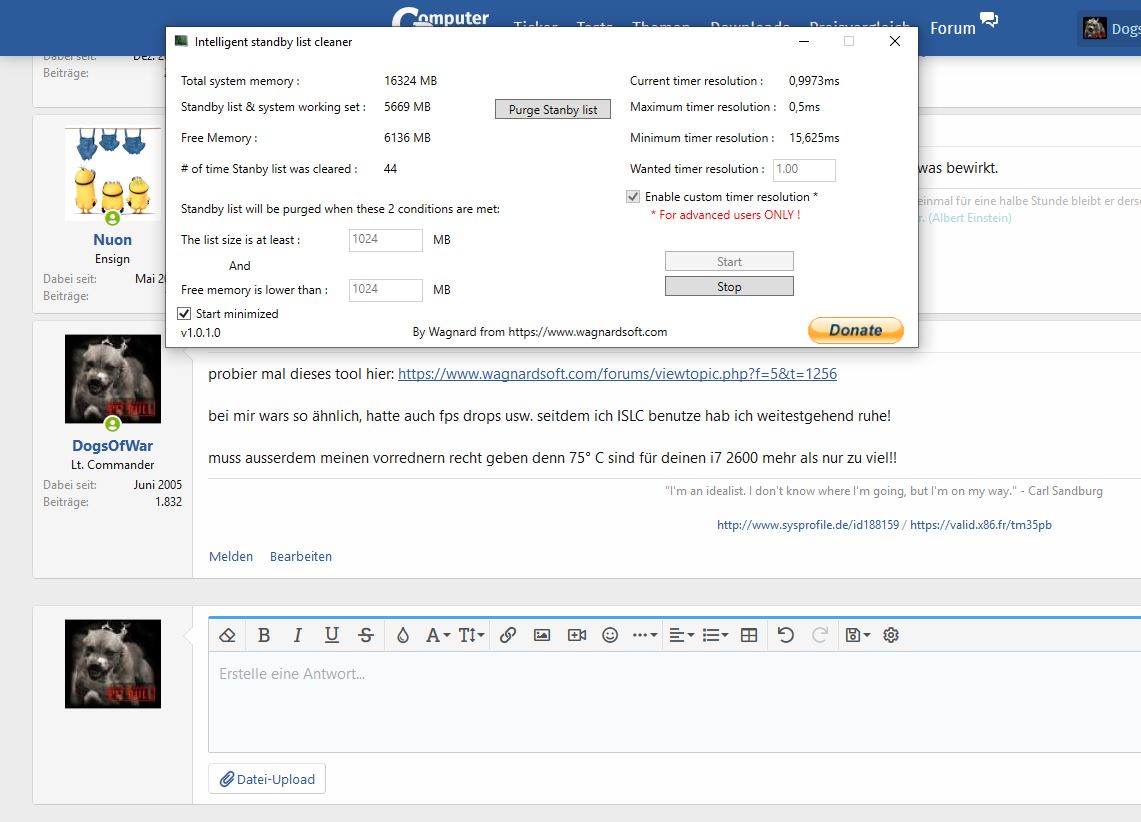The width and height of the screenshot is (1141, 822).
Task: Open the font family dropdown
Action: (x=438, y=635)
